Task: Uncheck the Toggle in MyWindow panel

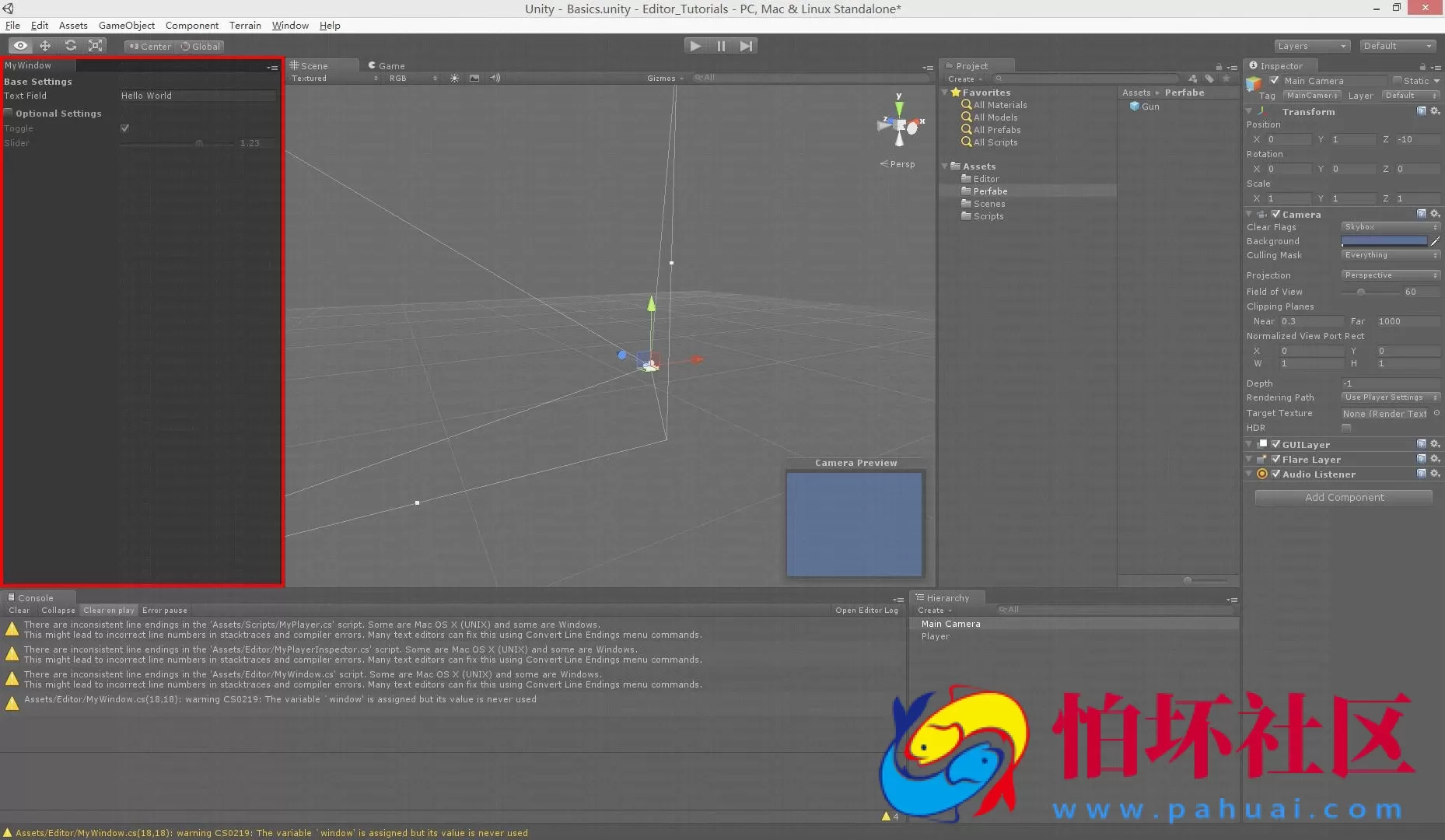Action: coord(124,128)
